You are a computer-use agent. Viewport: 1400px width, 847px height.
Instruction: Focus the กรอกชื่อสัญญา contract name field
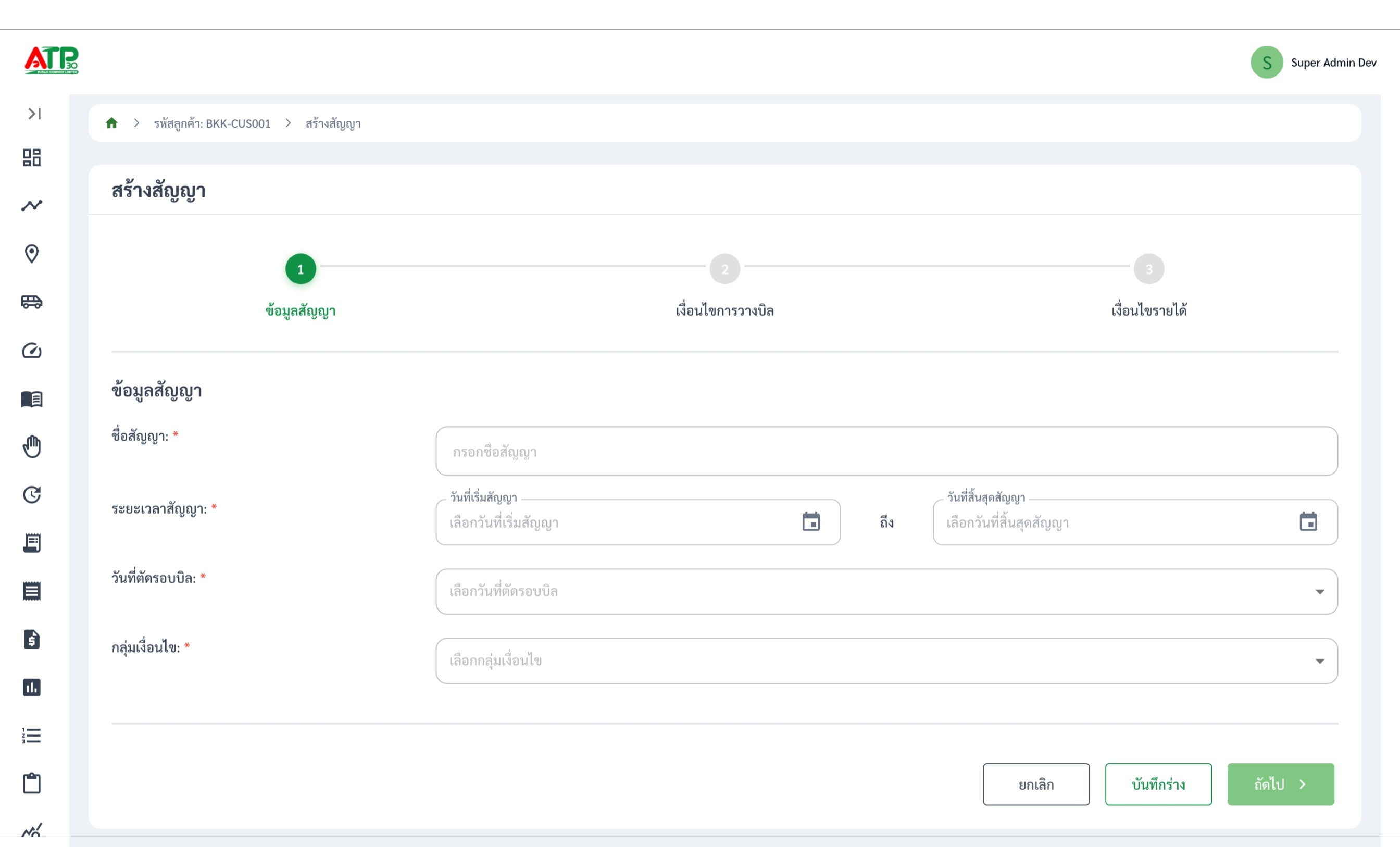pyautogui.click(x=886, y=451)
